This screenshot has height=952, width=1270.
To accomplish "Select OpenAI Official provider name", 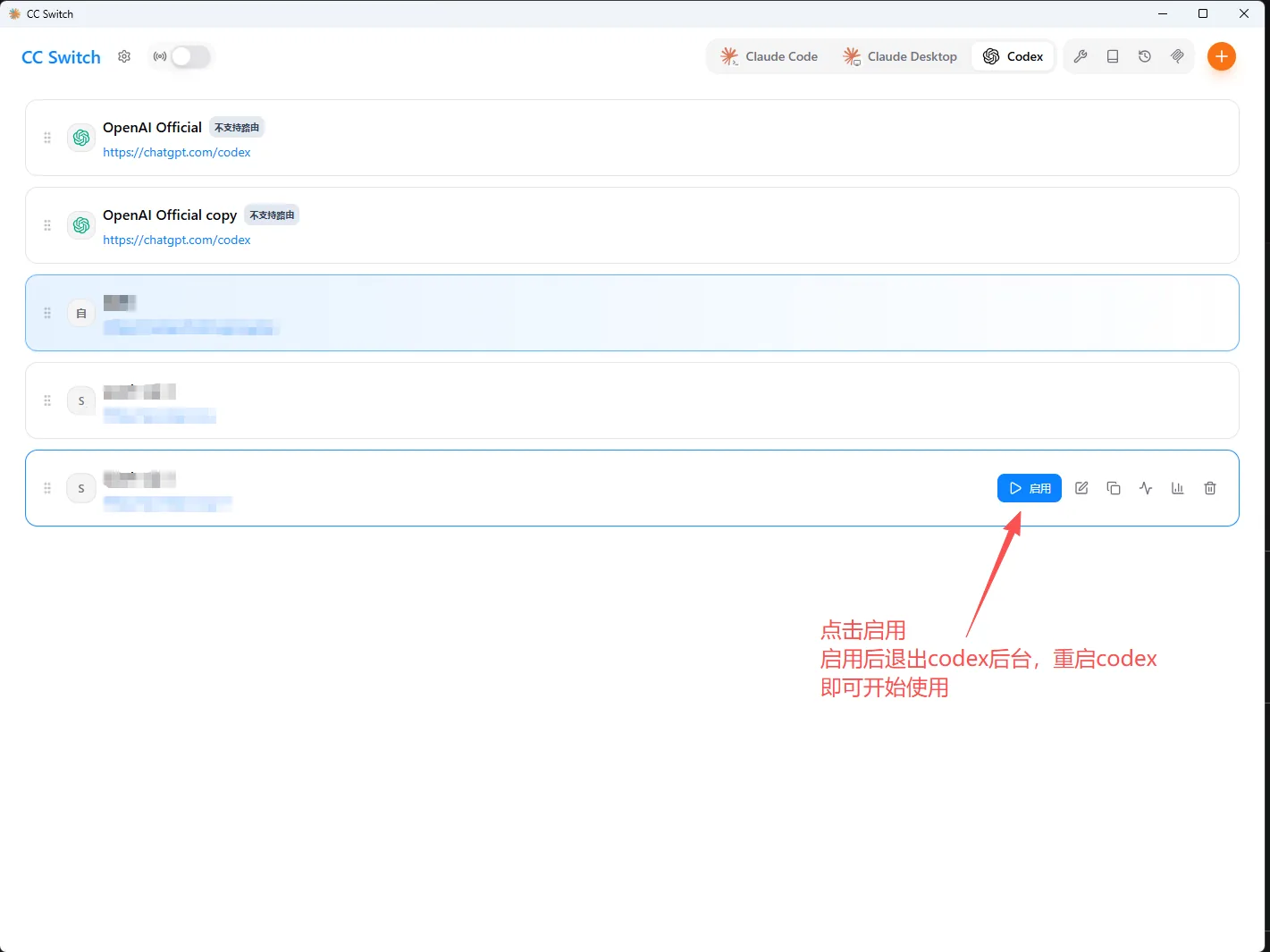I will coord(152,127).
